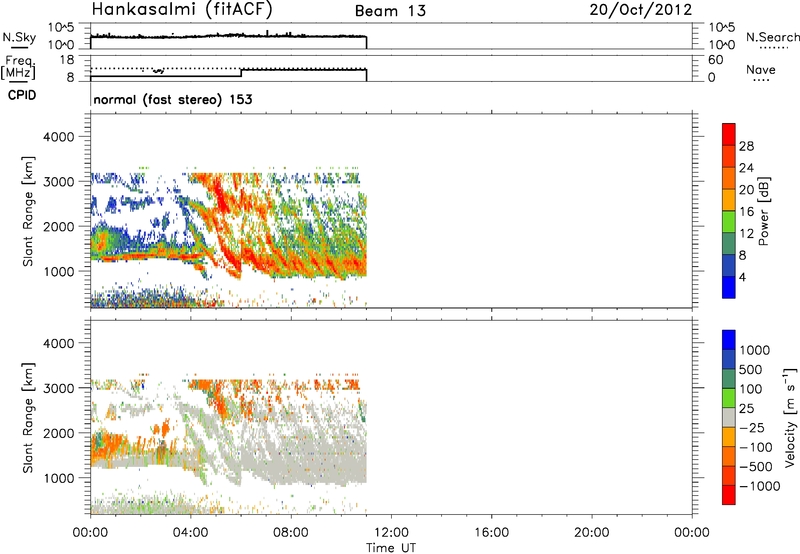
Task: Click velocity colorbar tick value -1000
Action: [759, 486]
